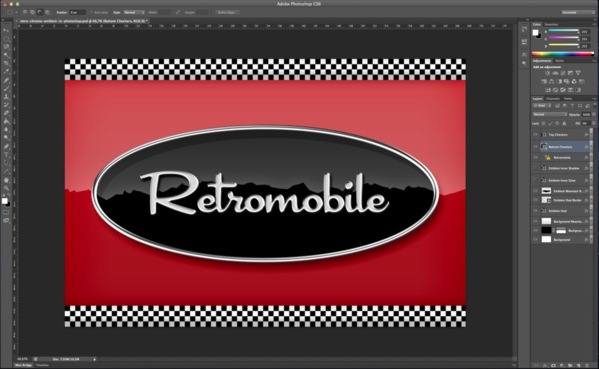Switch to the Paths tab
Image resolution: width=599 pixels, height=369 pixels.
pos(568,99)
